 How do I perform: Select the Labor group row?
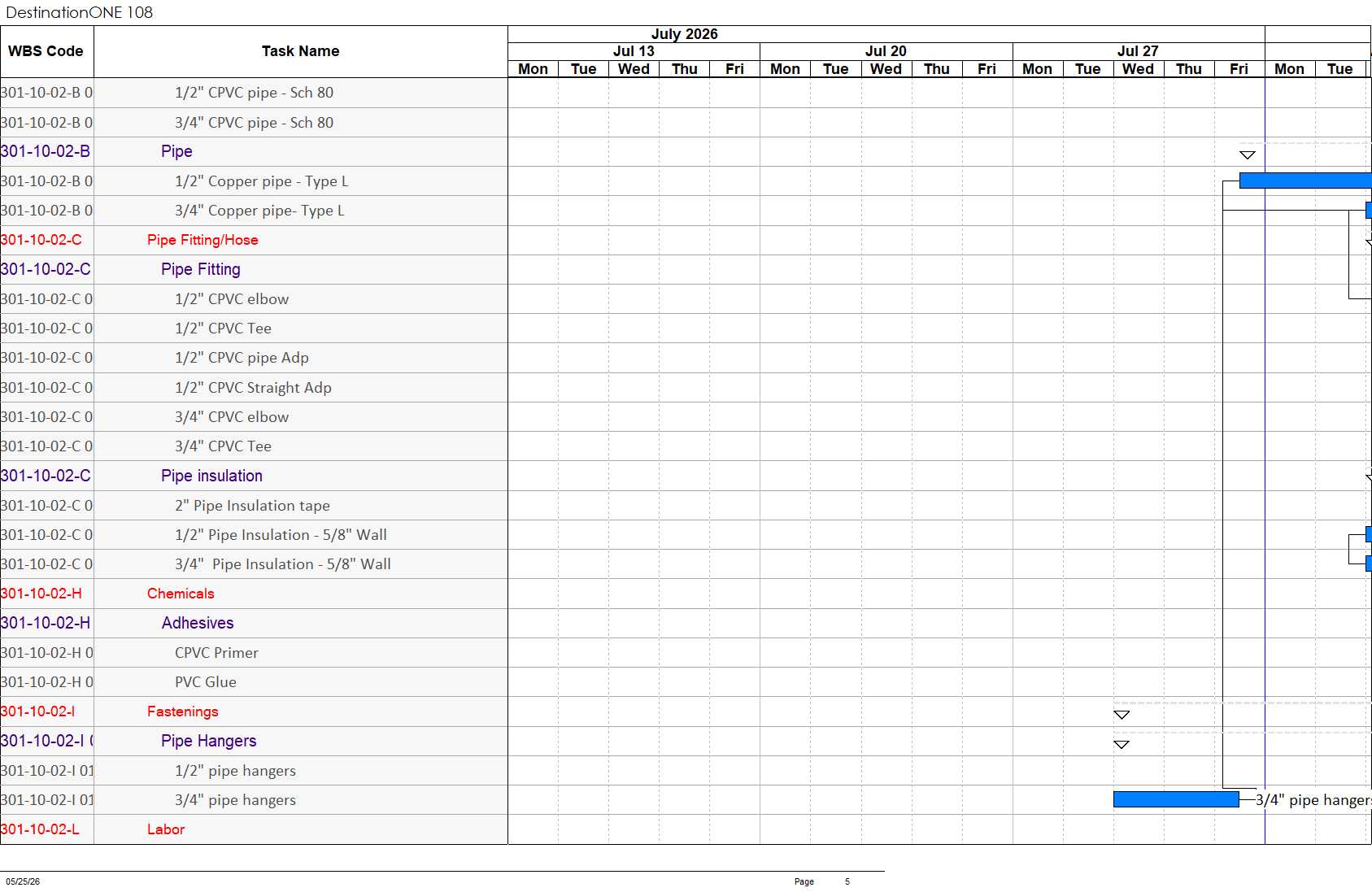coord(166,829)
